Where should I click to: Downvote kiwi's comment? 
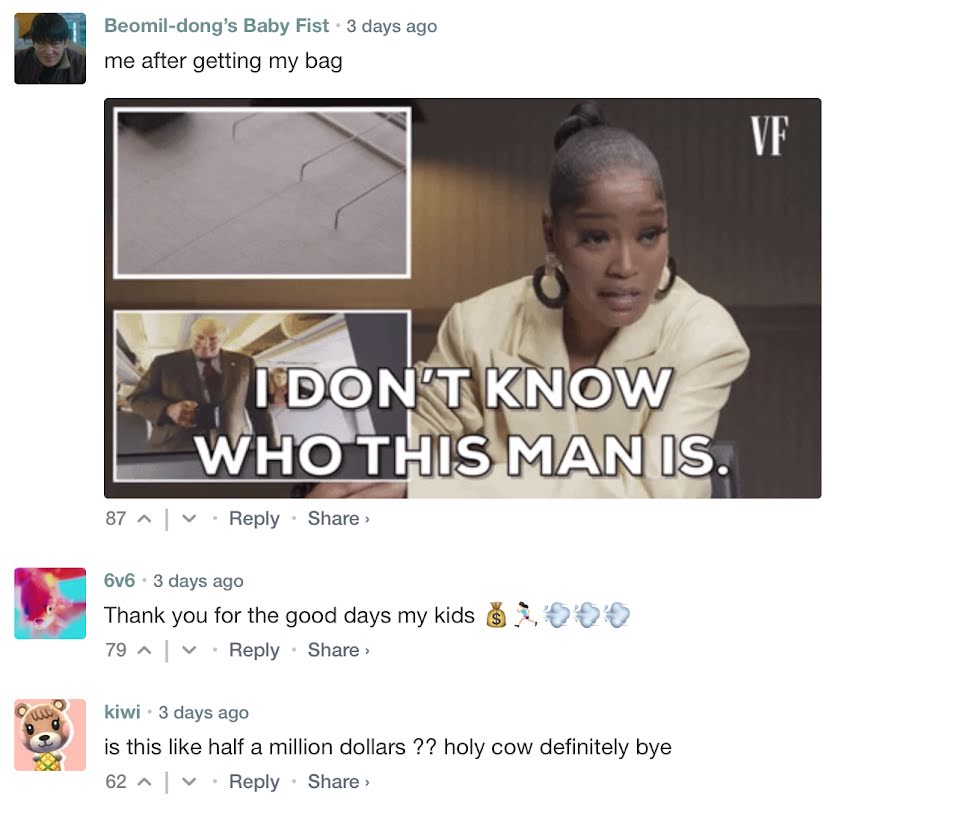[189, 782]
